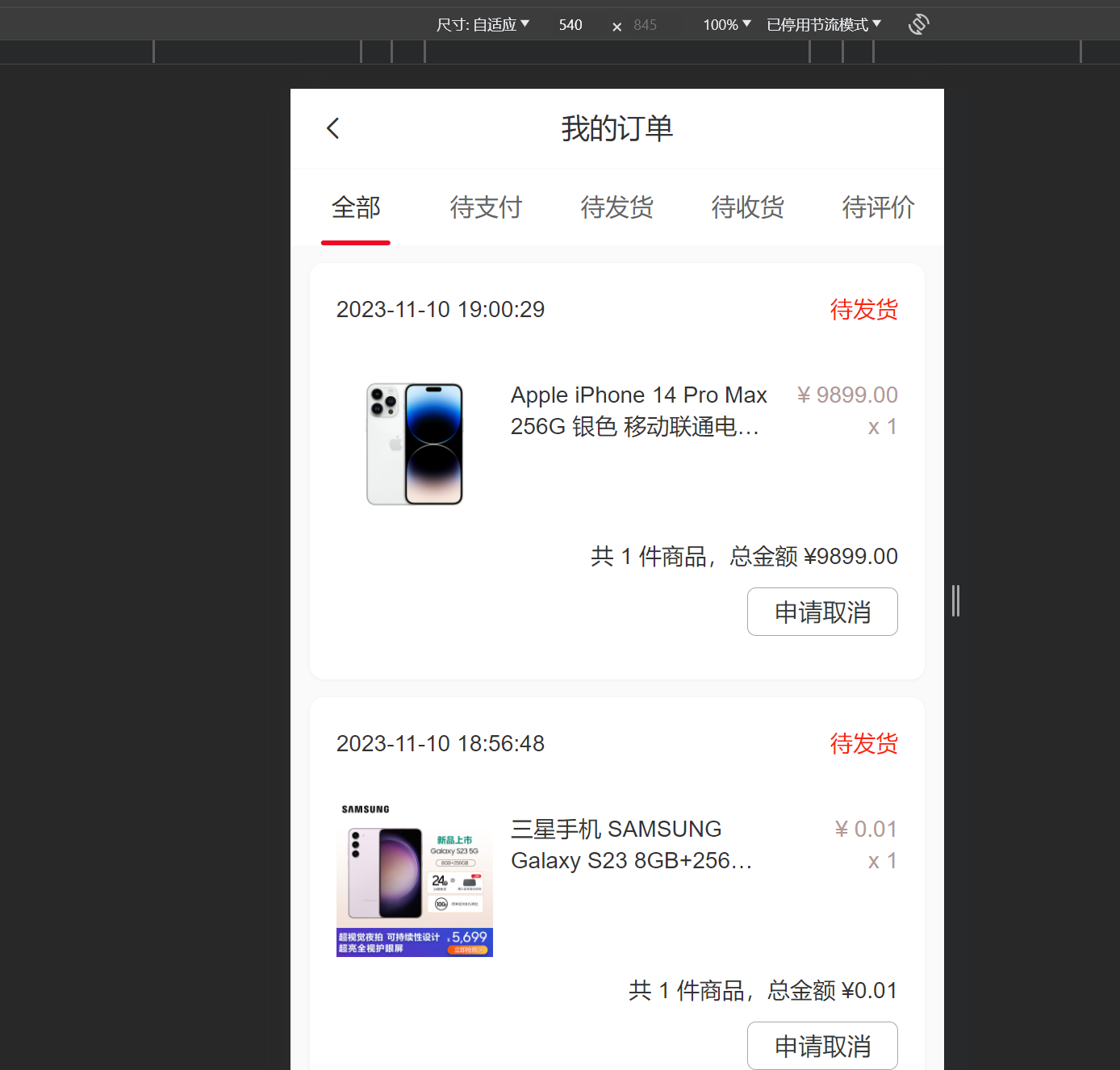Image resolution: width=1120 pixels, height=1070 pixels.
Task: Click 申请取消 for the iPhone 14 Pro Max order
Action: (x=822, y=612)
